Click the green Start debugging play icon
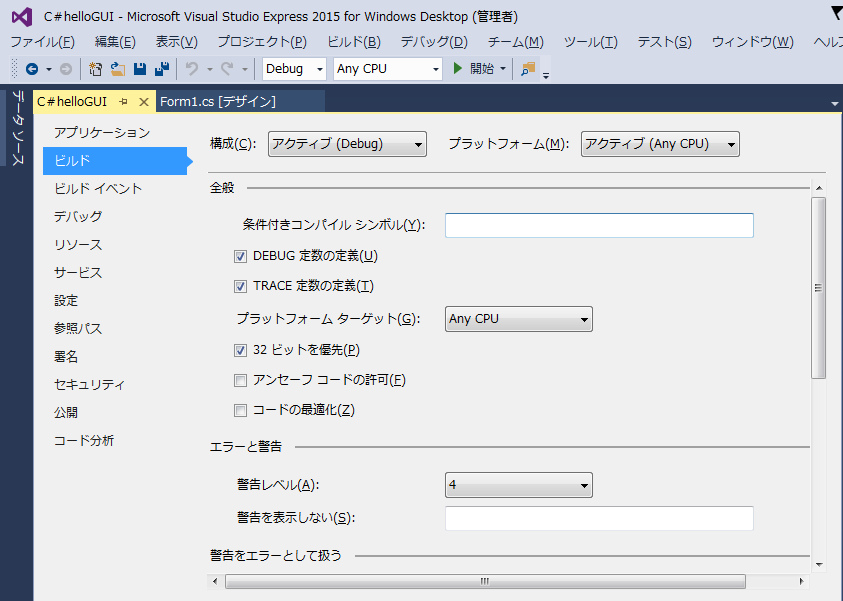 (458, 68)
